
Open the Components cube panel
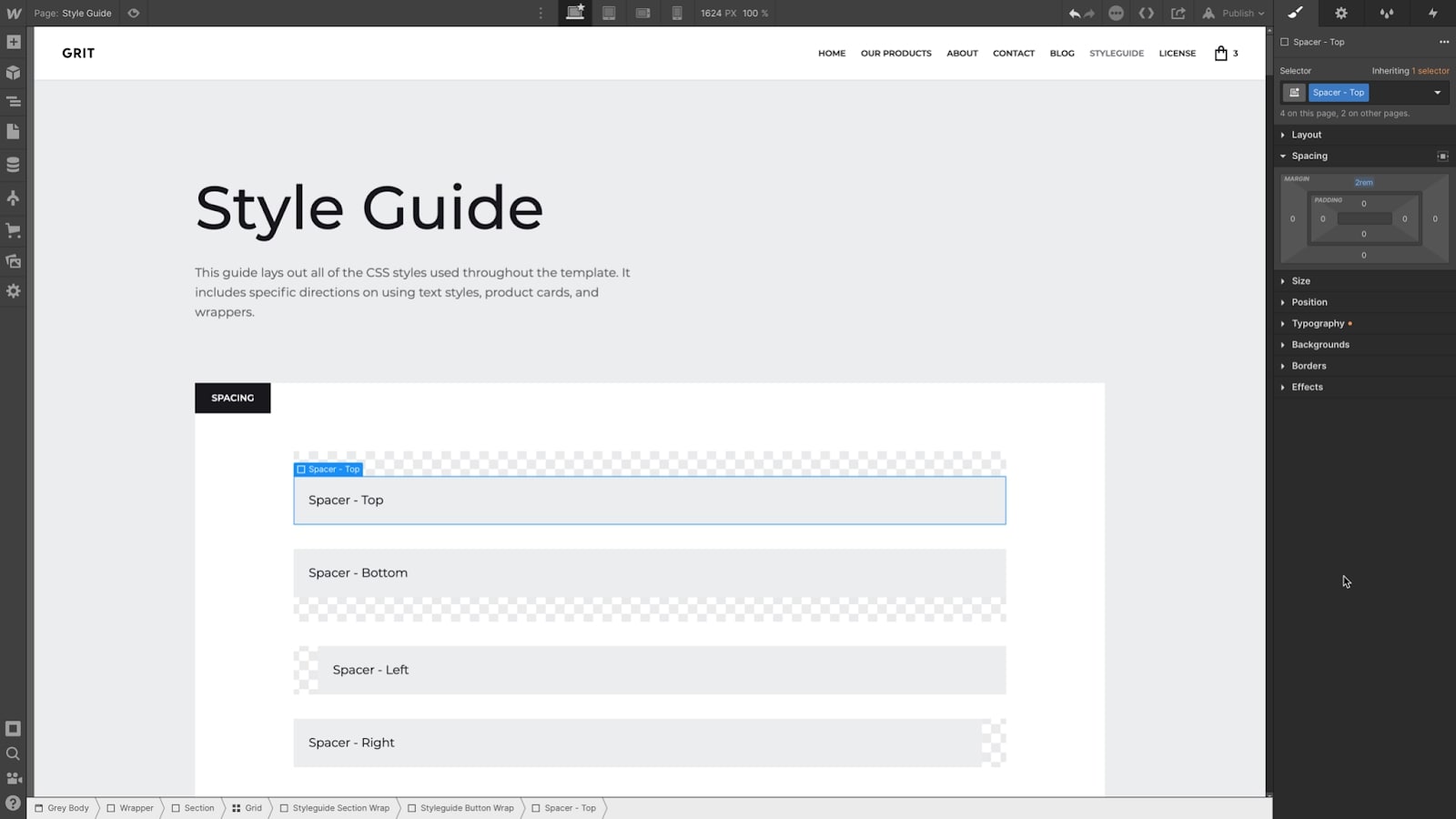point(14,72)
